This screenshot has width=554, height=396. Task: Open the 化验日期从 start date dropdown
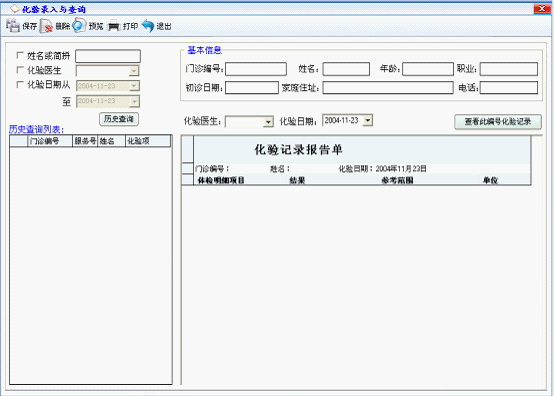tap(134, 86)
